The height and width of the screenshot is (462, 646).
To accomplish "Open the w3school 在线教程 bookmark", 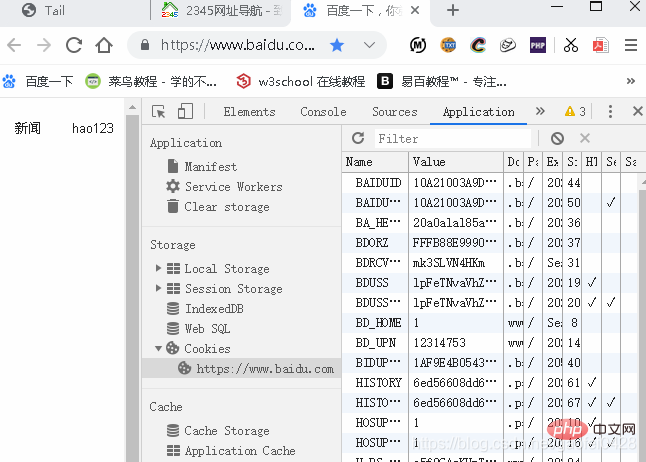I will coord(301,82).
